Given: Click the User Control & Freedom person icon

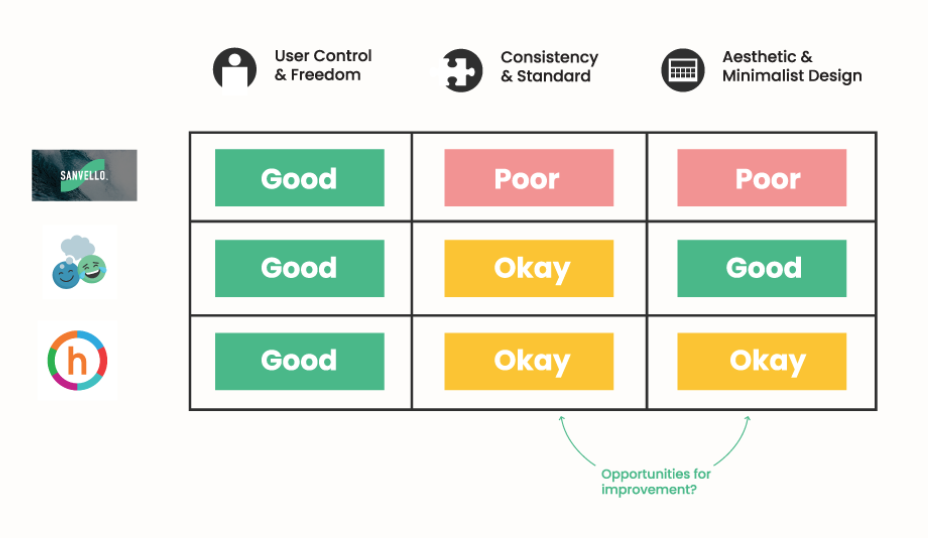Looking at the screenshot, I should click(235, 69).
